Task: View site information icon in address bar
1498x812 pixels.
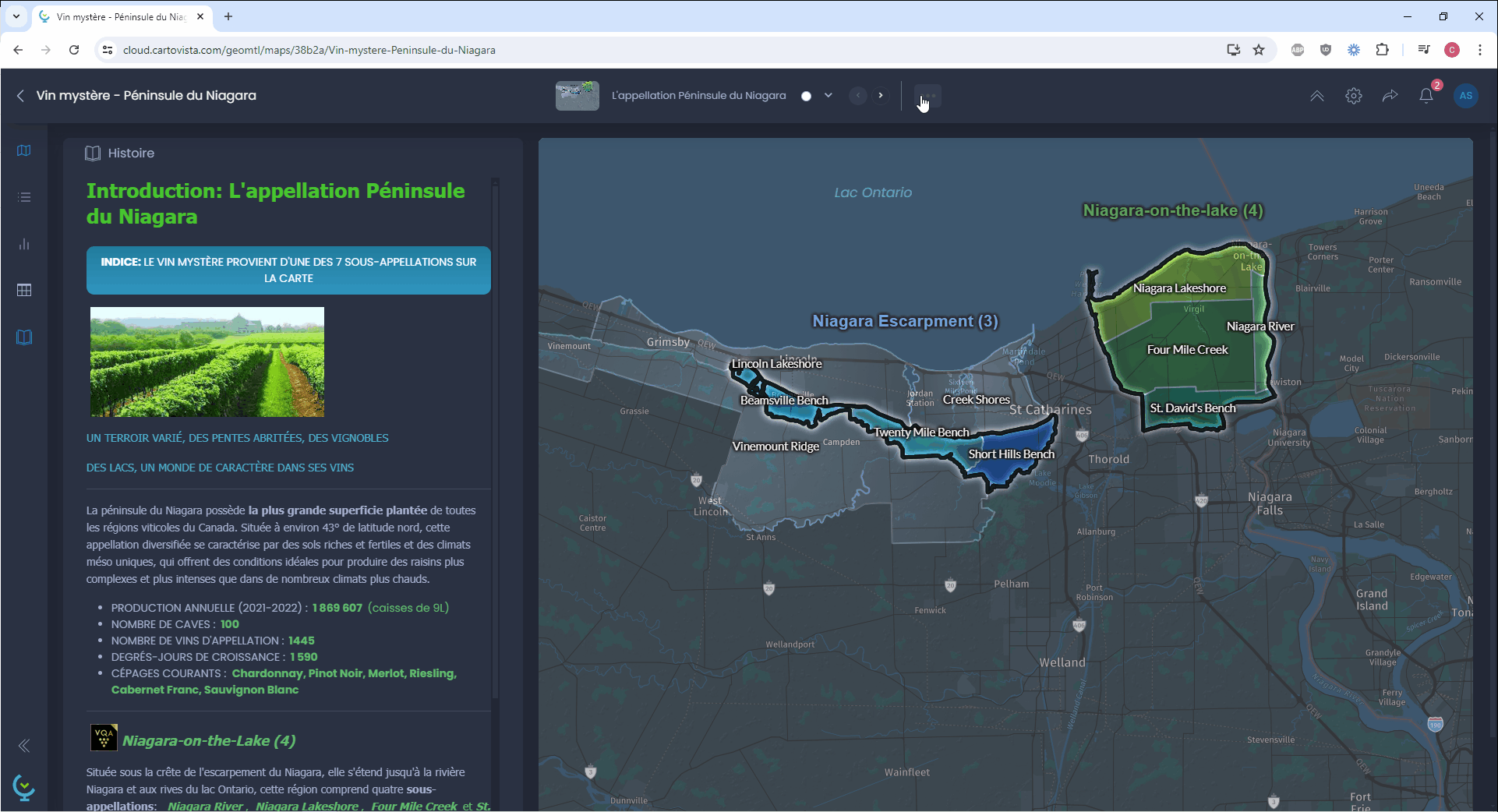Action: click(x=108, y=50)
